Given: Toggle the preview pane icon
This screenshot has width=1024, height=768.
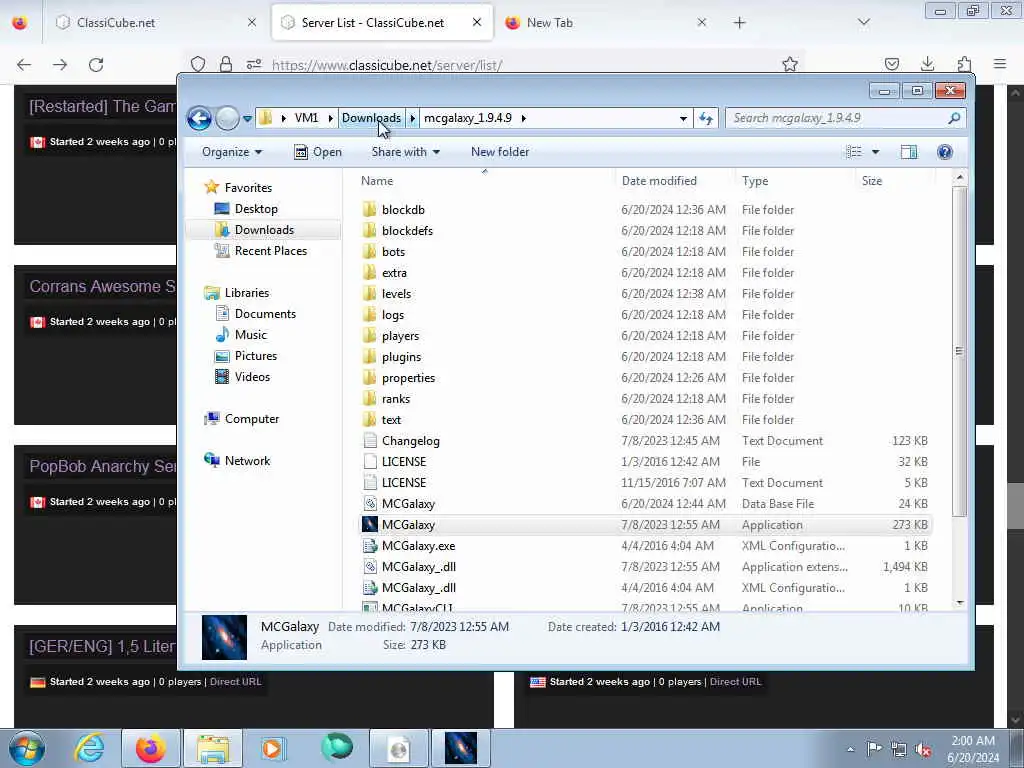Looking at the screenshot, I should [908, 152].
